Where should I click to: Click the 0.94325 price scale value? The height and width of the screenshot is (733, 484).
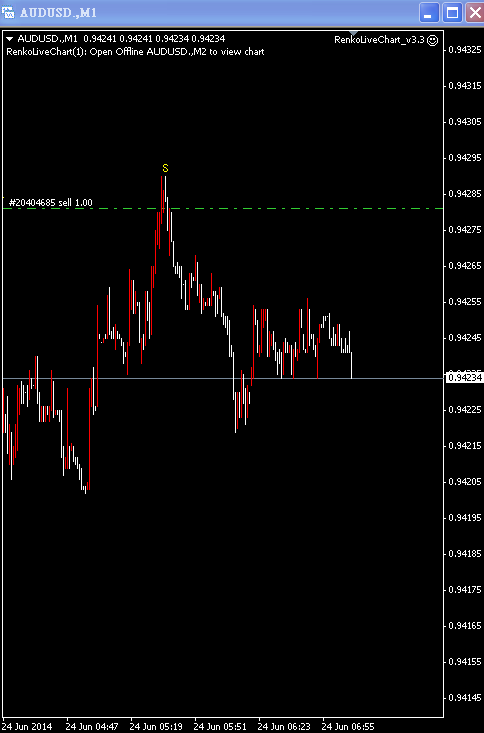click(464, 49)
